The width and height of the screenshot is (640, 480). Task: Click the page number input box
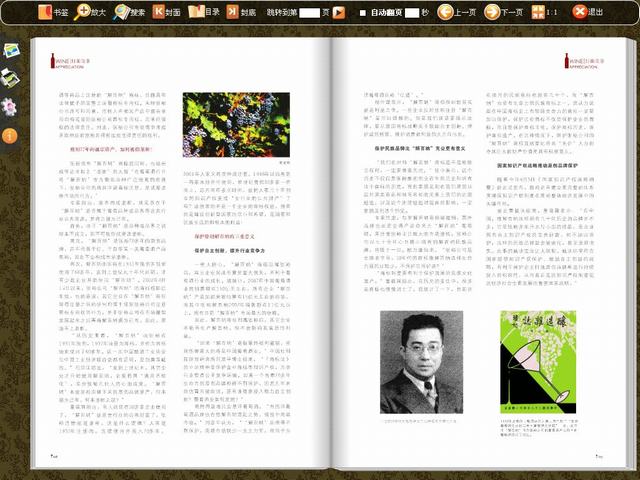pyautogui.click(x=309, y=13)
